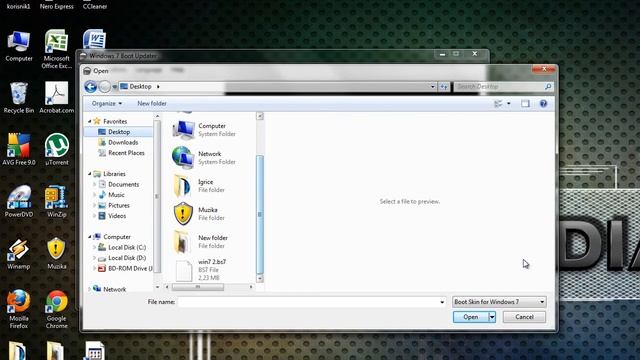The image size is (640, 360).
Task: Click the file list vertical scrollbar thumb
Action: [260, 214]
